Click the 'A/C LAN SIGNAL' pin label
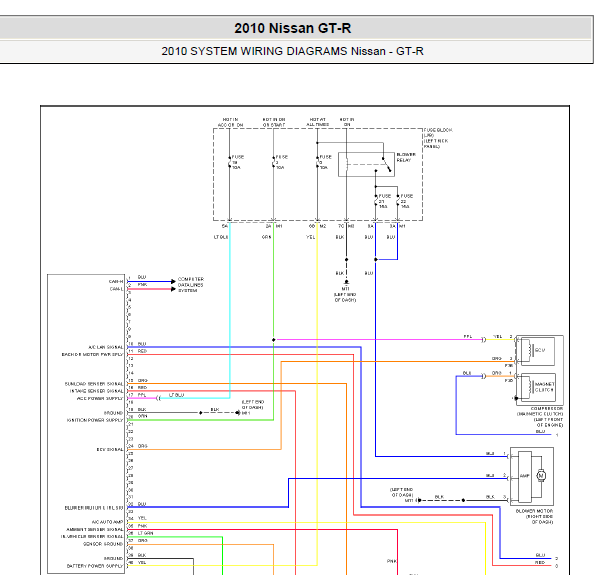 click(106, 347)
